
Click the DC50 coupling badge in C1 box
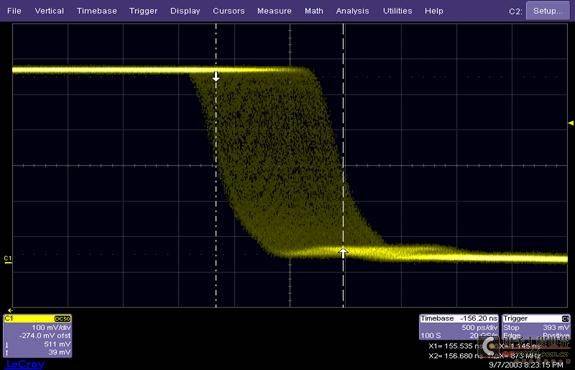(62, 319)
